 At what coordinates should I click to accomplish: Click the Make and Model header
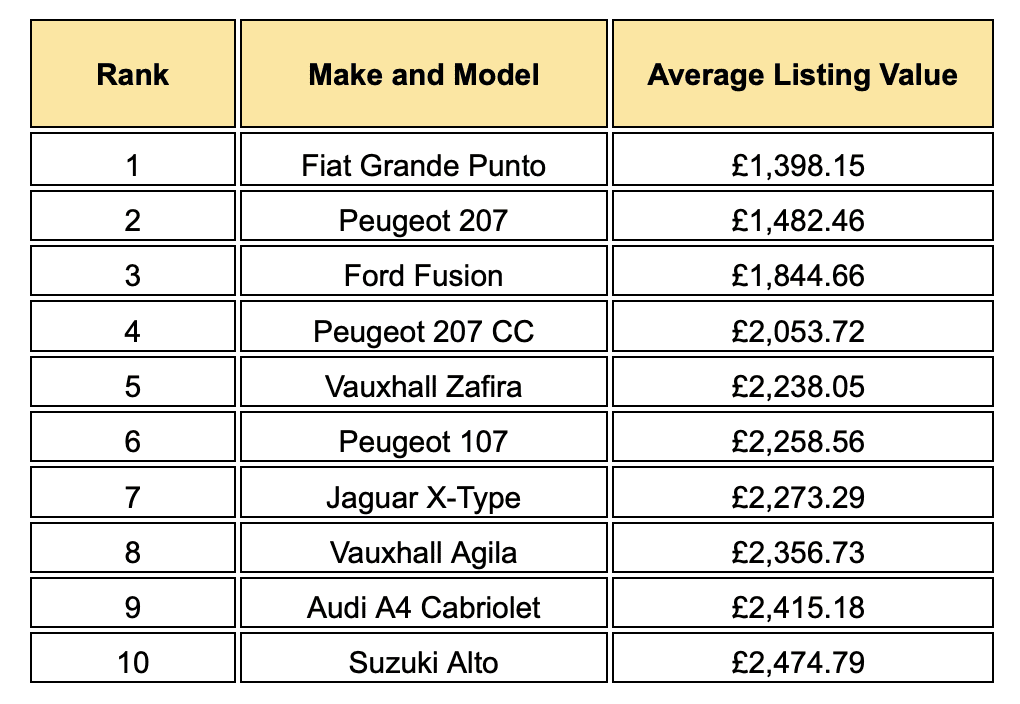pyautogui.click(x=423, y=74)
